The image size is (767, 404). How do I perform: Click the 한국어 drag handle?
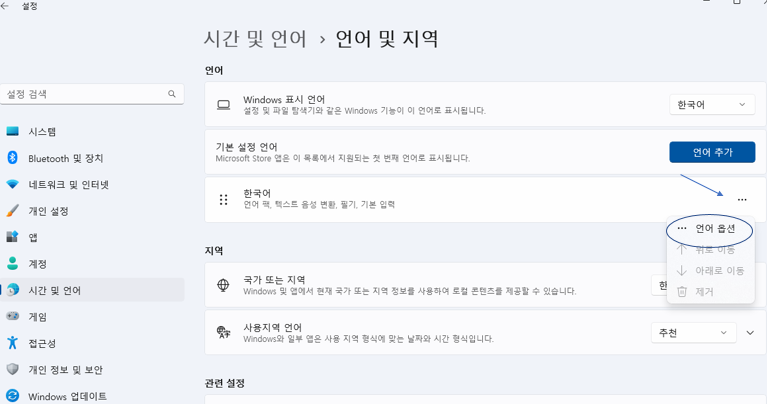(224, 199)
